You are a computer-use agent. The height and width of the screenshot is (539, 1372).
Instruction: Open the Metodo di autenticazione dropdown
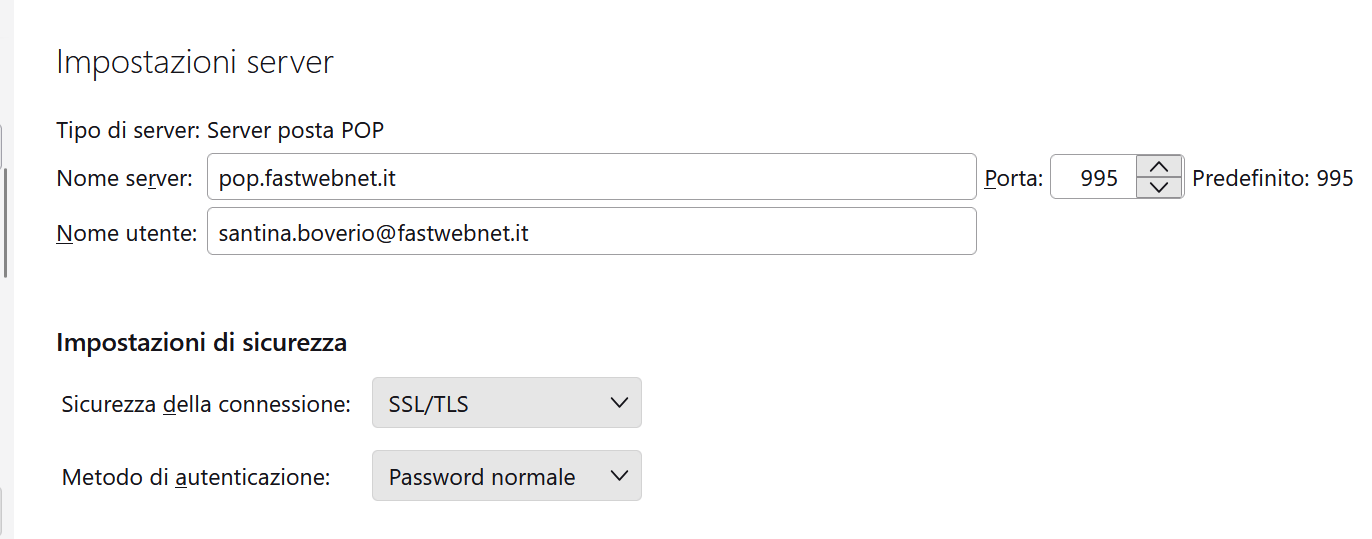click(x=506, y=476)
